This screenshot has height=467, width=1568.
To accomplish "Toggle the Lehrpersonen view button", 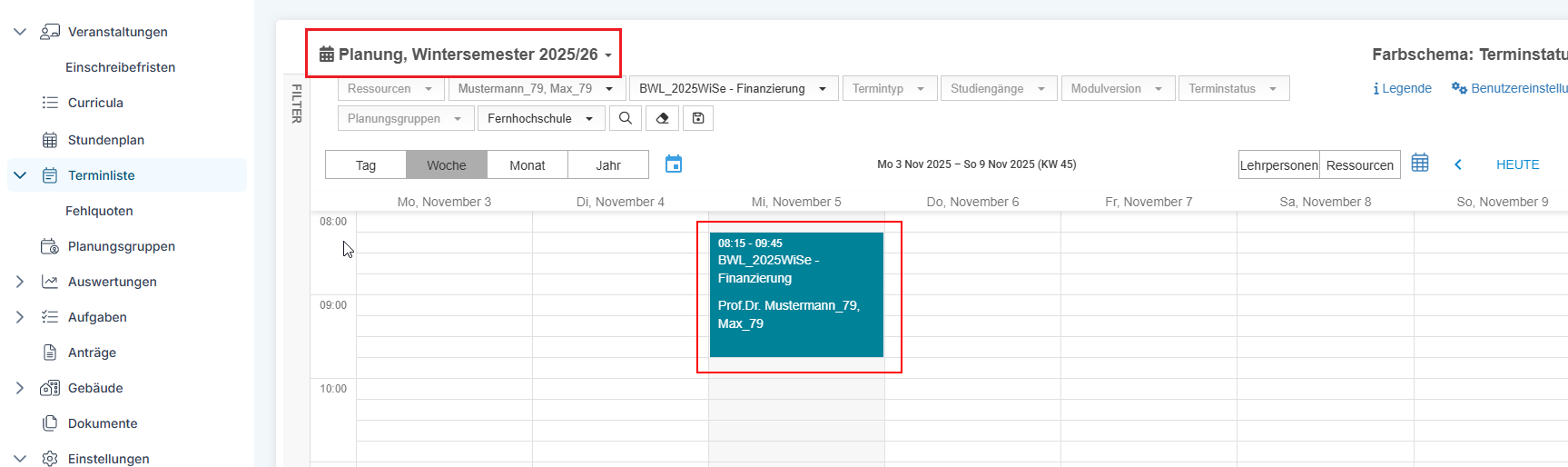I will [x=1278, y=165].
